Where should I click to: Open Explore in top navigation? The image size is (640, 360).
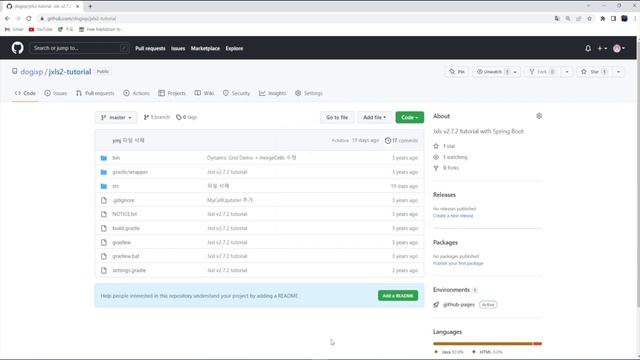(234, 48)
